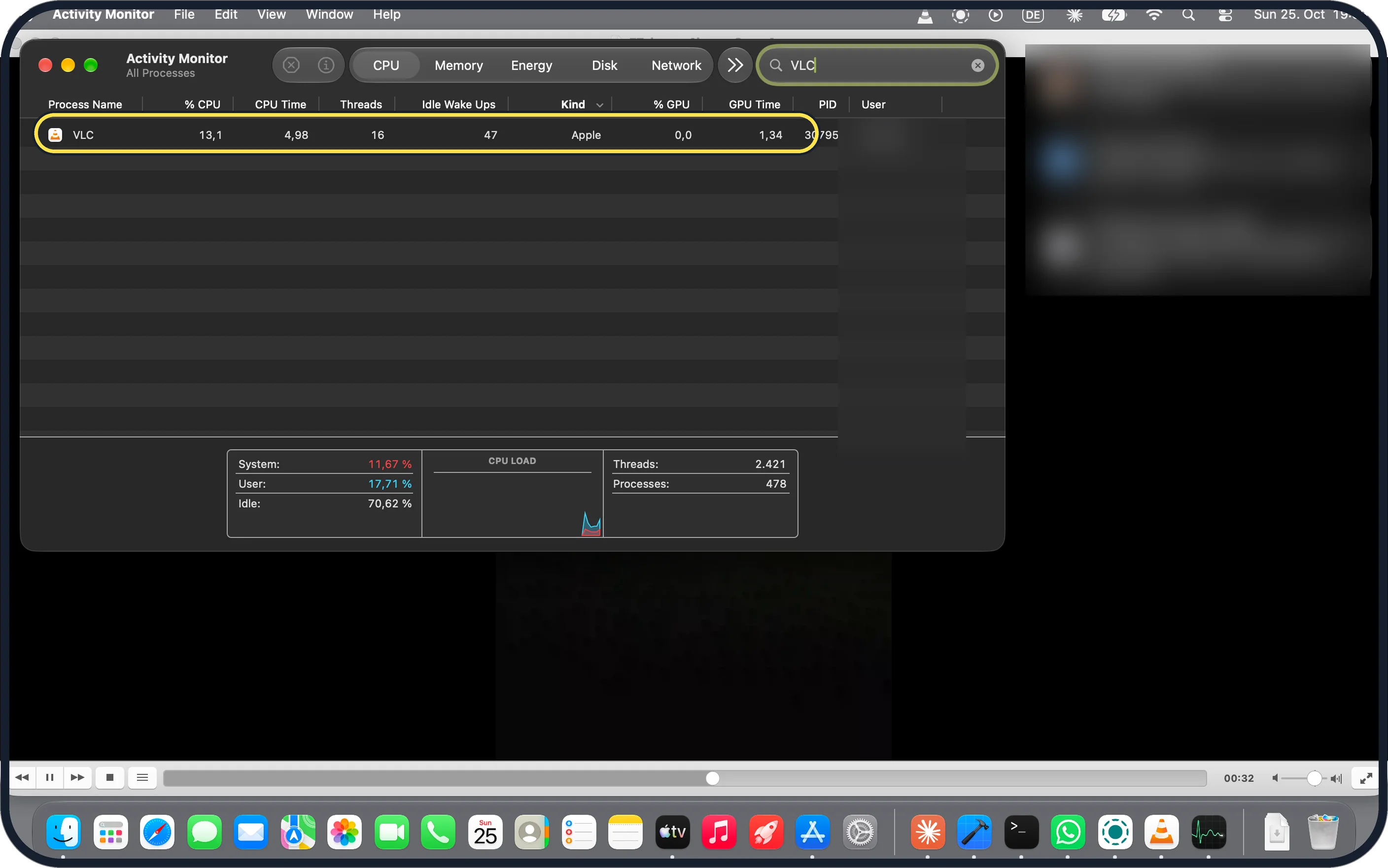Click the VLC playback progress slider knob
This screenshot has height=868, width=1388.
(712, 778)
